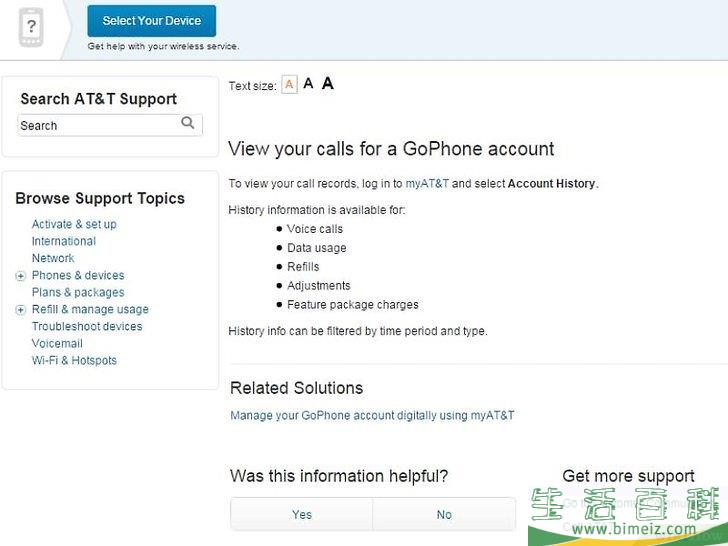Viewport: 728px width, 546px height.
Task: Open the Activate & set up topic
Action: [74, 224]
